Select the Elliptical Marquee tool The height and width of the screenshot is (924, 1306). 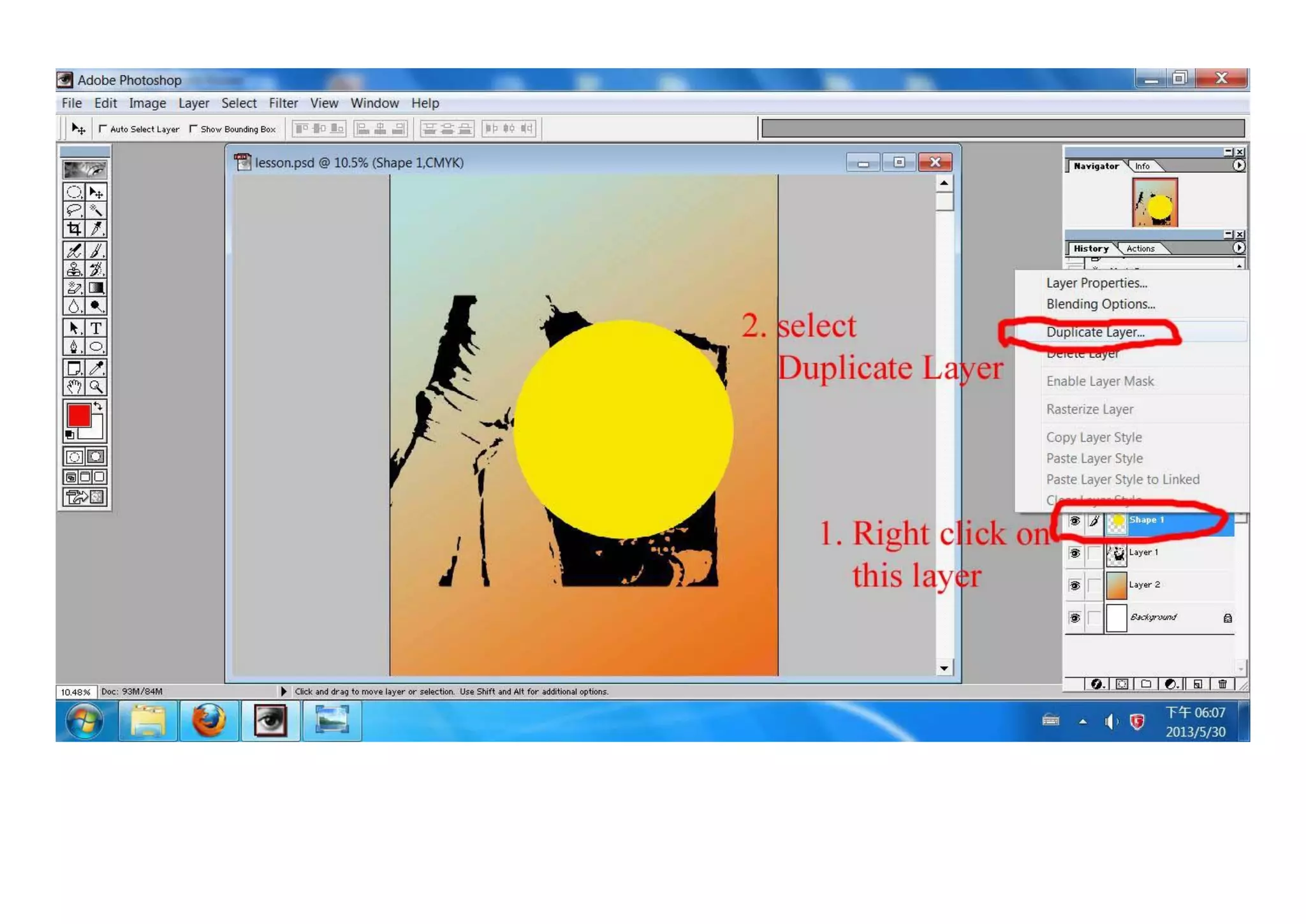(x=74, y=192)
